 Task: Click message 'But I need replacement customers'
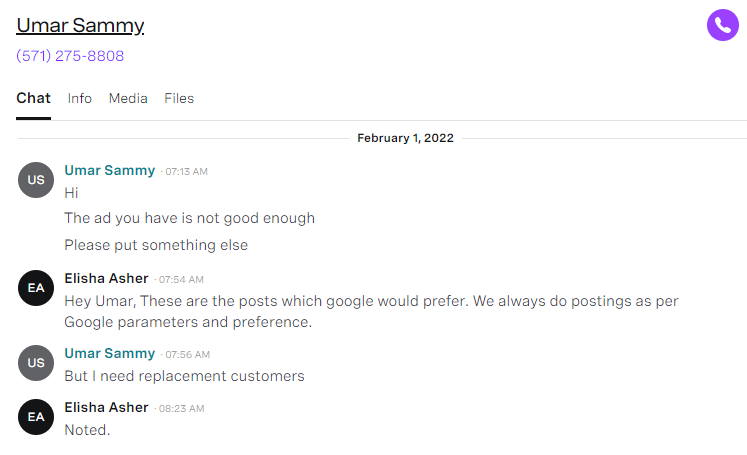184,376
